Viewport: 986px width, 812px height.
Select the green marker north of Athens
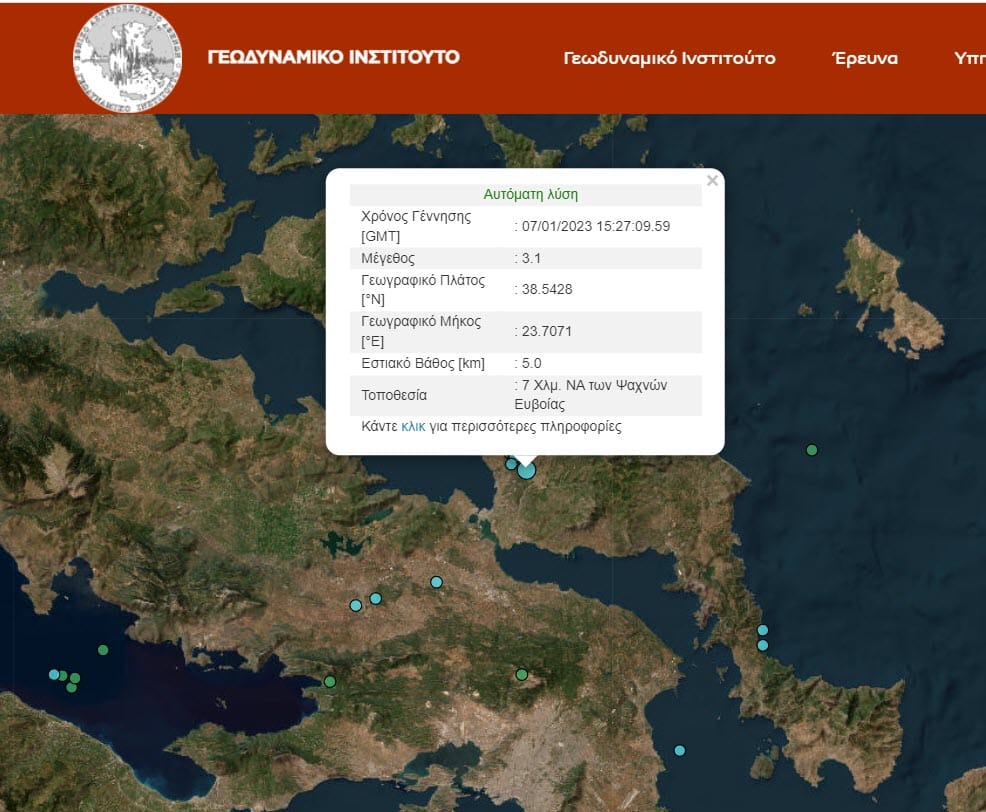tap(521, 674)
